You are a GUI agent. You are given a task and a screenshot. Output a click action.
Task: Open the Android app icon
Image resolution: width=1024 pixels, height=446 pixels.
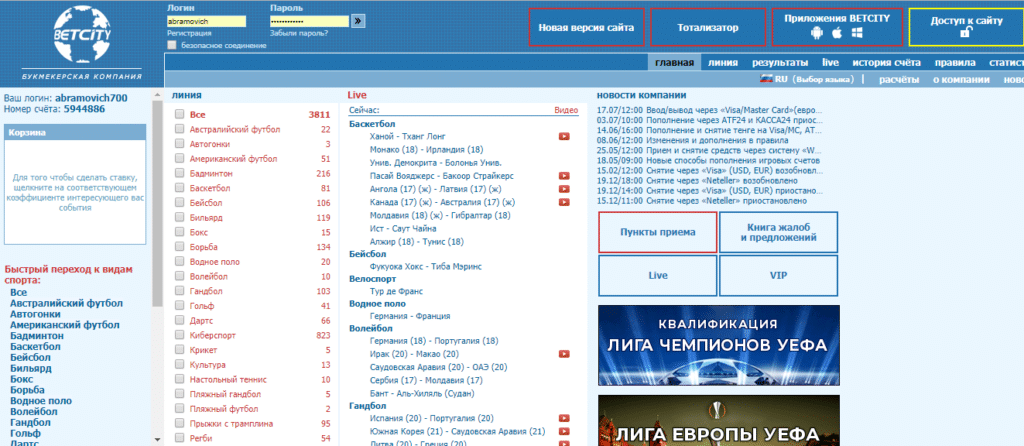coord(817,33)
